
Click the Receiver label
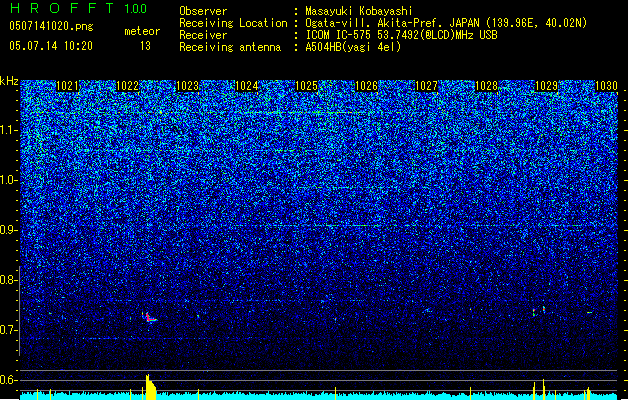coord(203,35)
